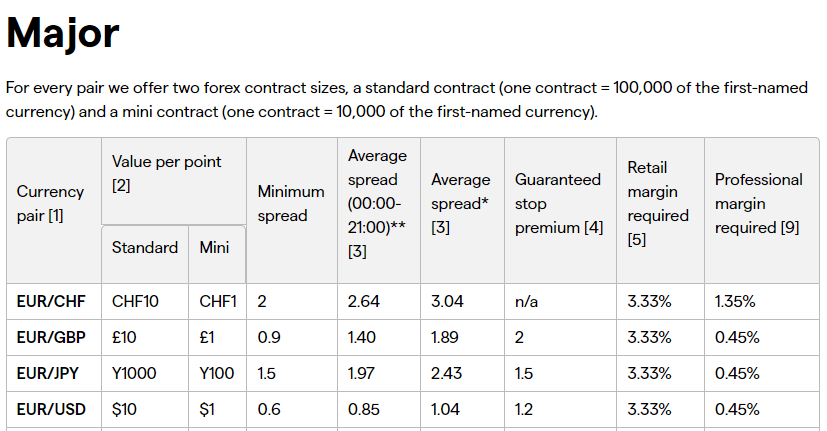Click the 1.35% professional margin cell
Image resolution: width=827 pixels, height=431 pixels.
click(x=735, y=301)
